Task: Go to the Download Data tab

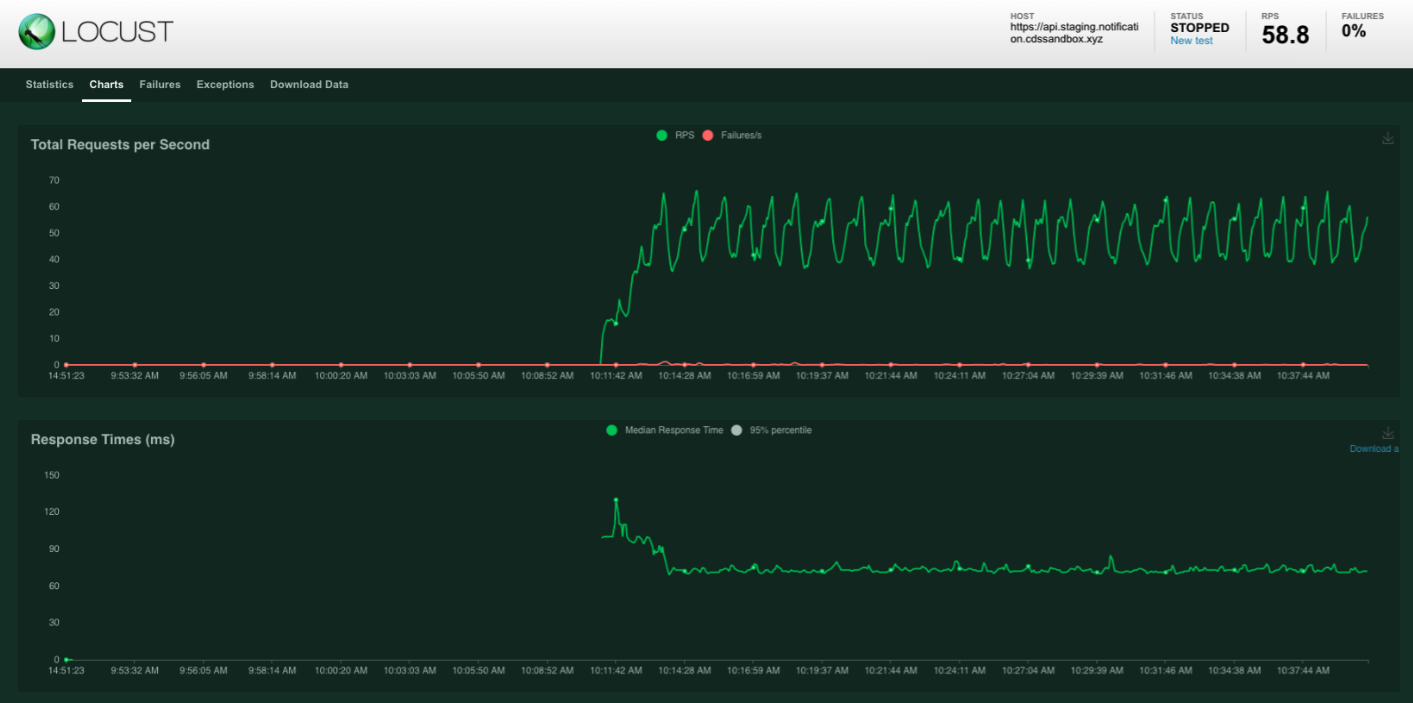Action: point(309,85)
